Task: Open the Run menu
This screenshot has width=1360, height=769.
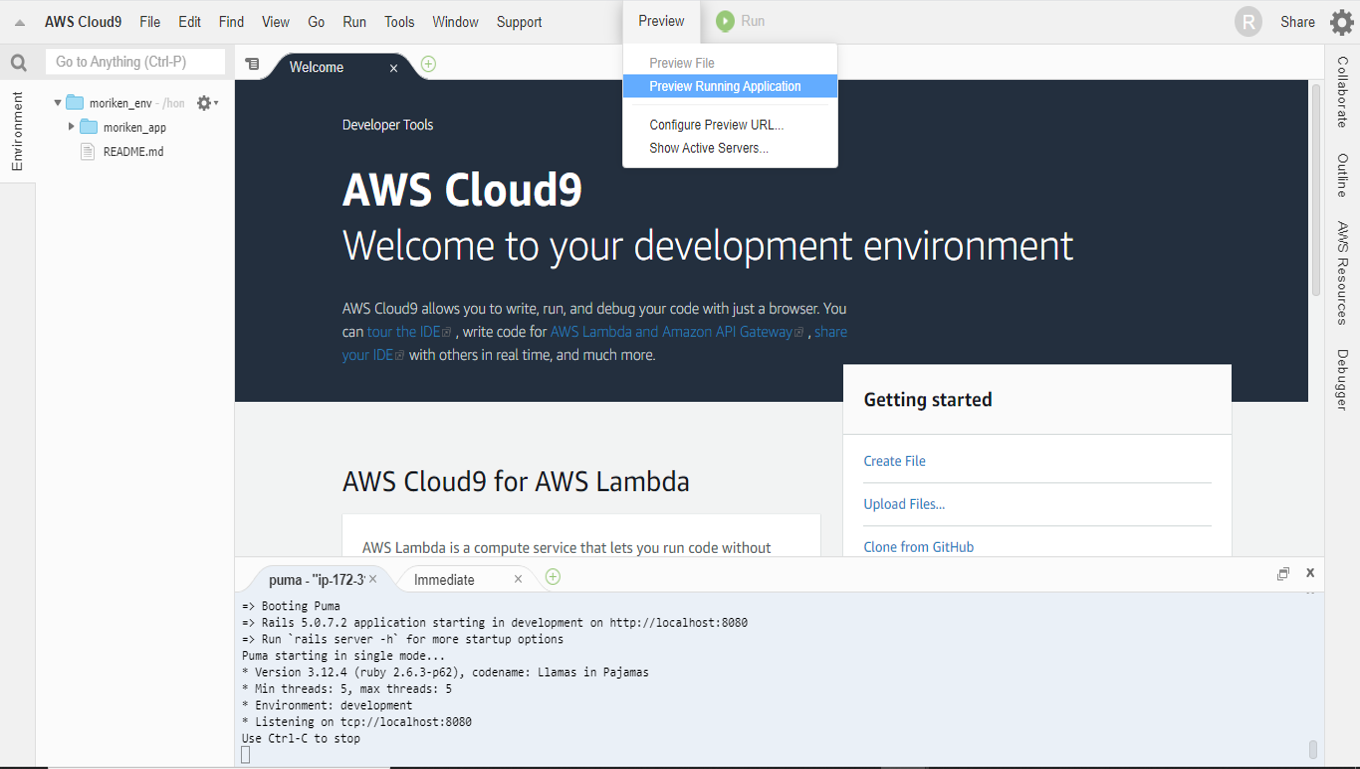Action: [354, 22]
